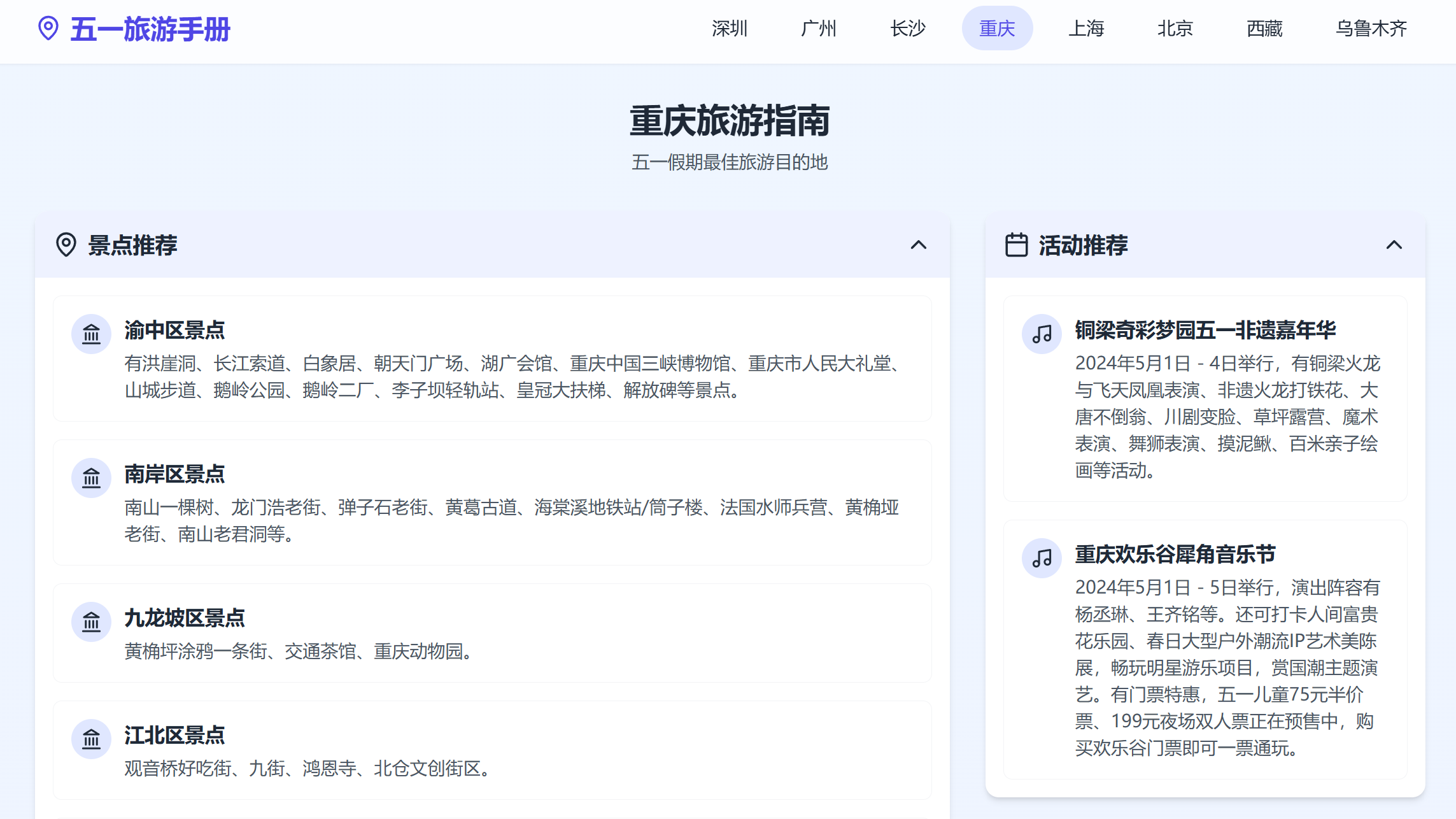
Task: Click the location pin logo icon
Action: click(48, 29)
